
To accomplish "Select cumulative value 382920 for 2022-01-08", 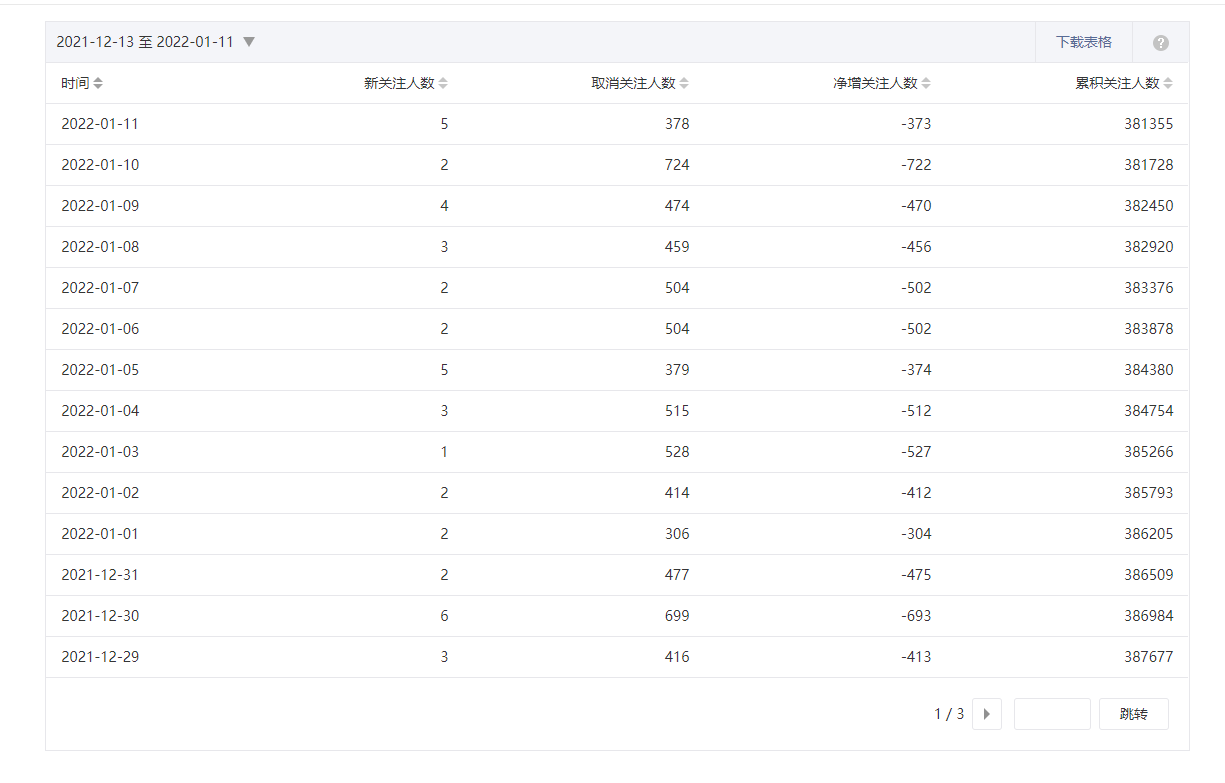I will (1148, 247).
